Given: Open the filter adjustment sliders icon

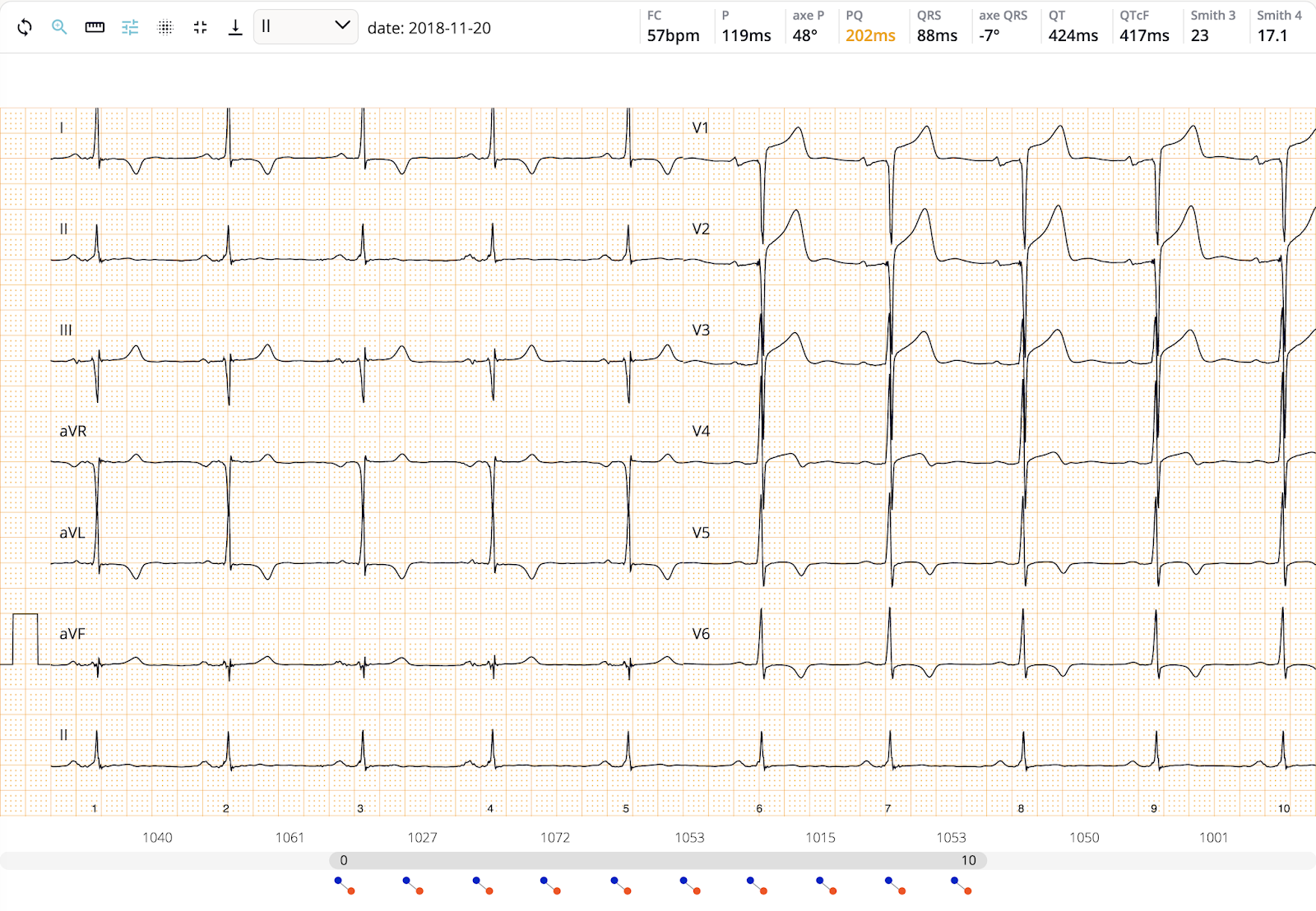Looking at the screenshot, I should click(130, 27).
